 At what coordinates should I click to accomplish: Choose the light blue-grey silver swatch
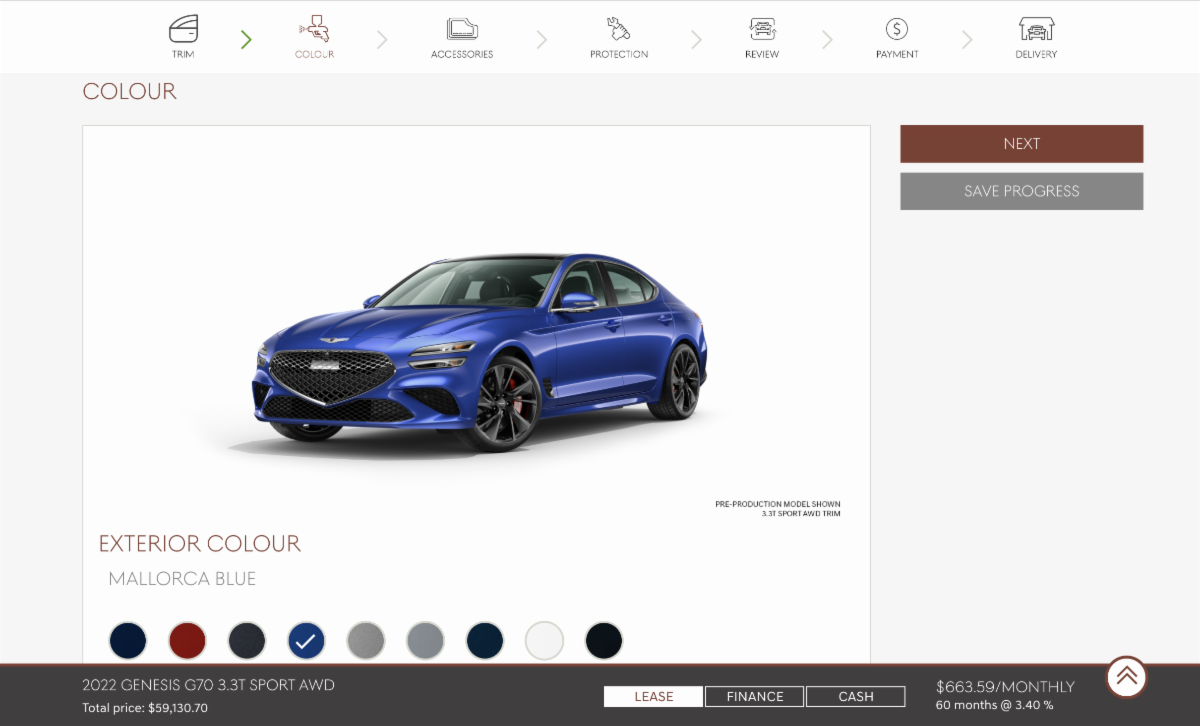pyautogui.click(x=425, y=641)
